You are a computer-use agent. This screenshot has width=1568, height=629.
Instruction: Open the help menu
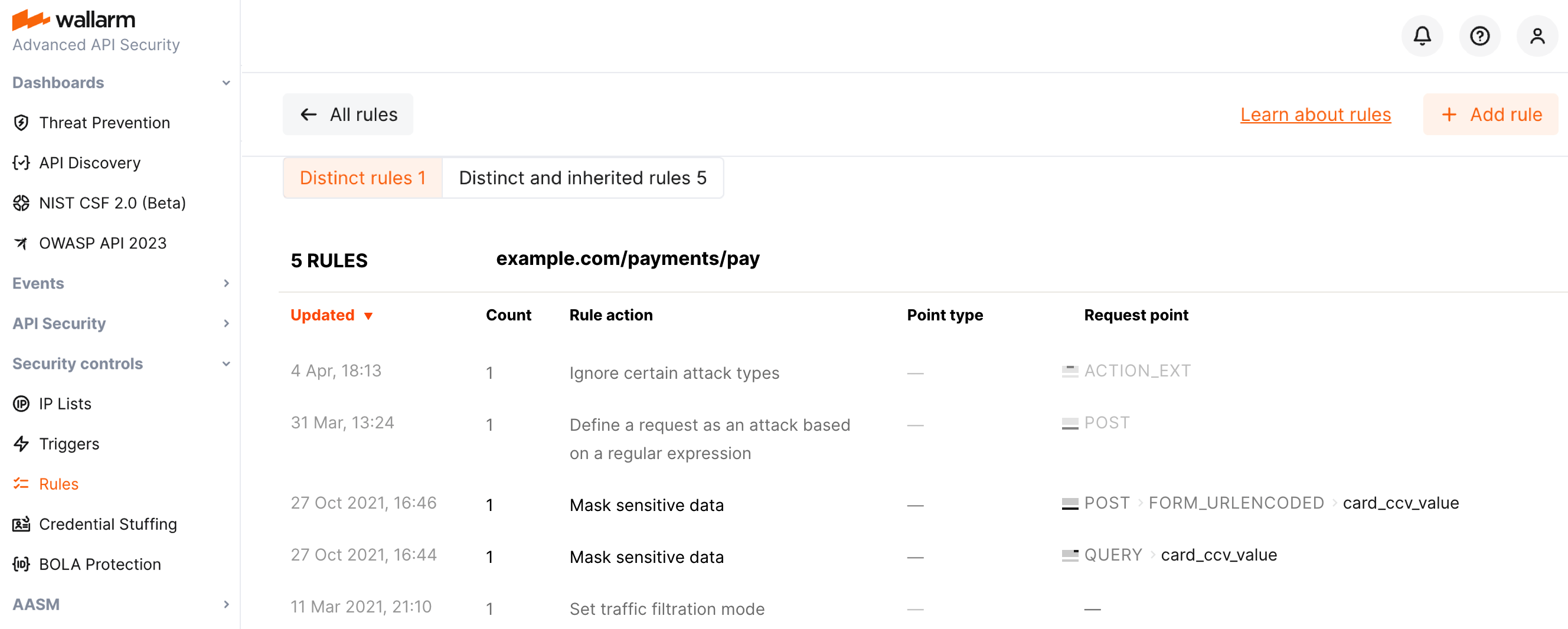[1481, 36]
